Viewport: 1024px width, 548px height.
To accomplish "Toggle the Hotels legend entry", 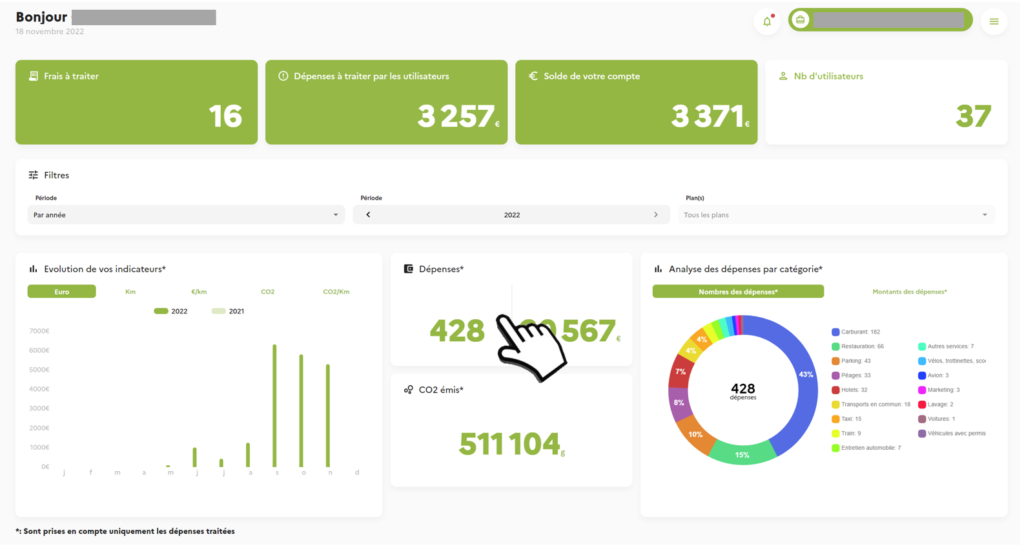I will [850, 390].
